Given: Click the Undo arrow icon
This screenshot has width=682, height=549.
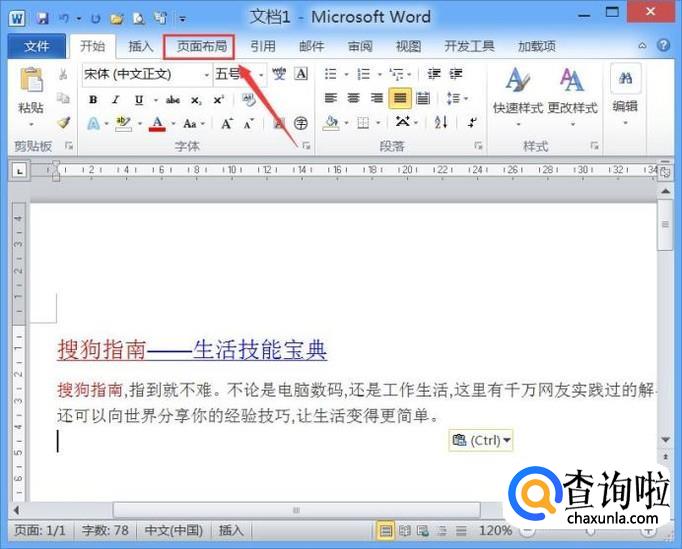Looking at the screenshot, I should coord(64,18).
